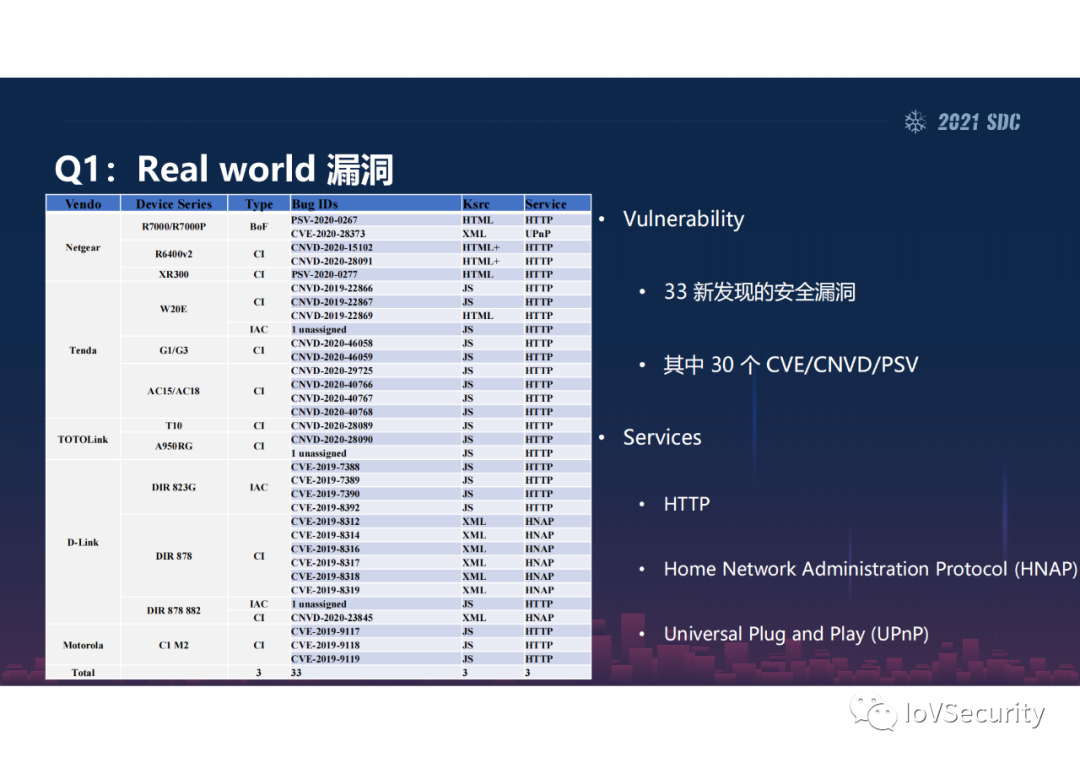Click 'Universal Plug and Play (UPnP)' bullet
Image resolution: width=1080 pixels, height=763 pixels.
click(796, 634)
